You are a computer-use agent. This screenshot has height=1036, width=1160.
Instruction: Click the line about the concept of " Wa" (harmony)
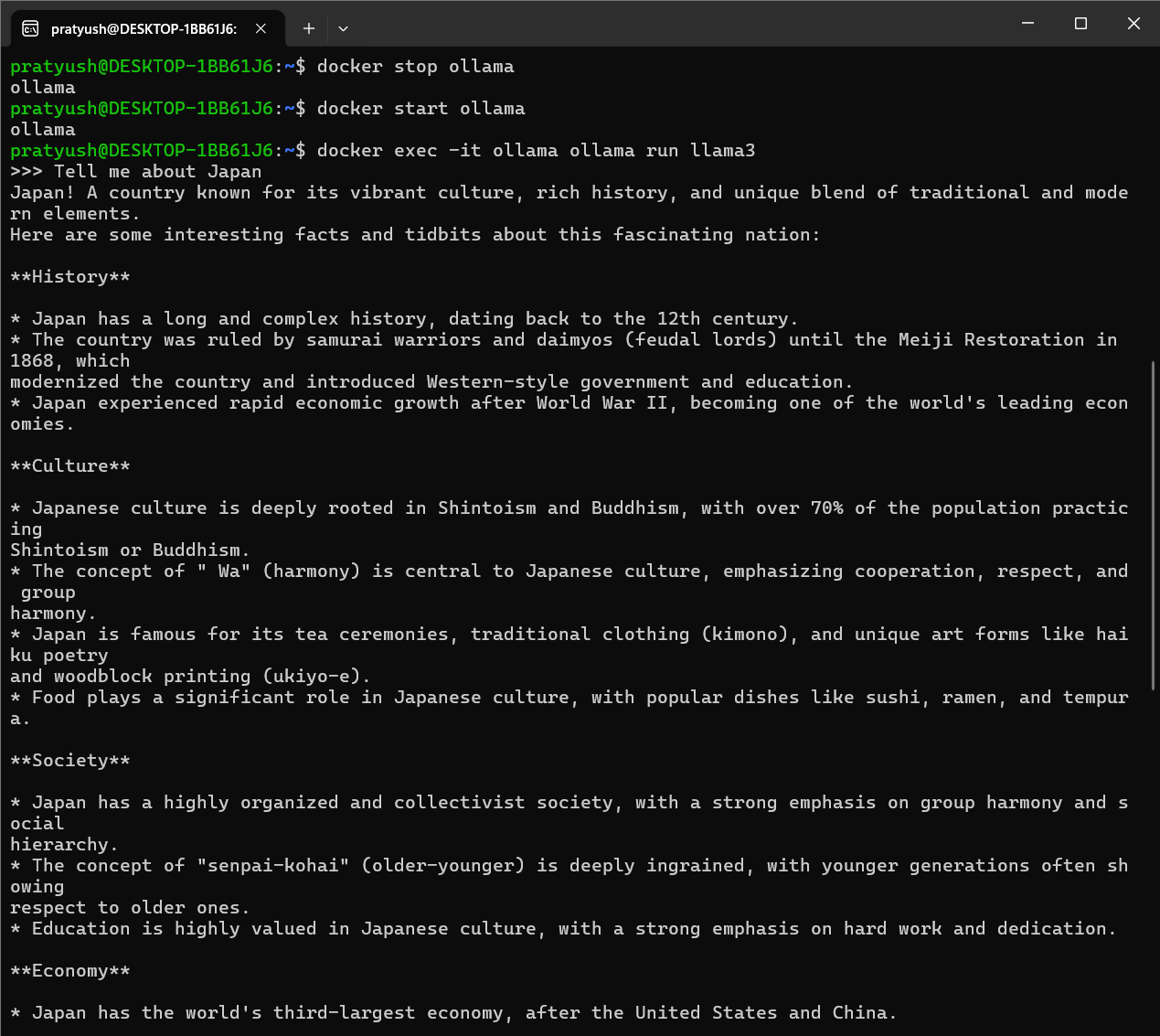point(569,571)
